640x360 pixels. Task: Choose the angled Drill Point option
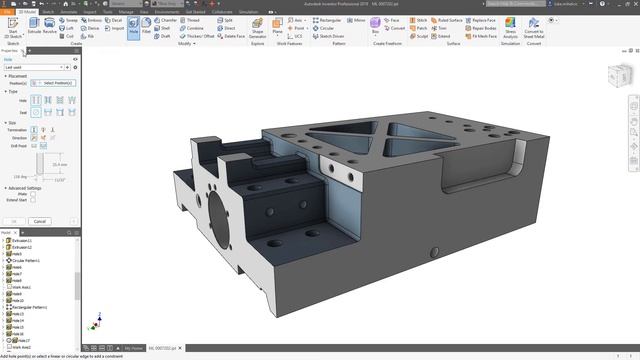coord(43,146)
